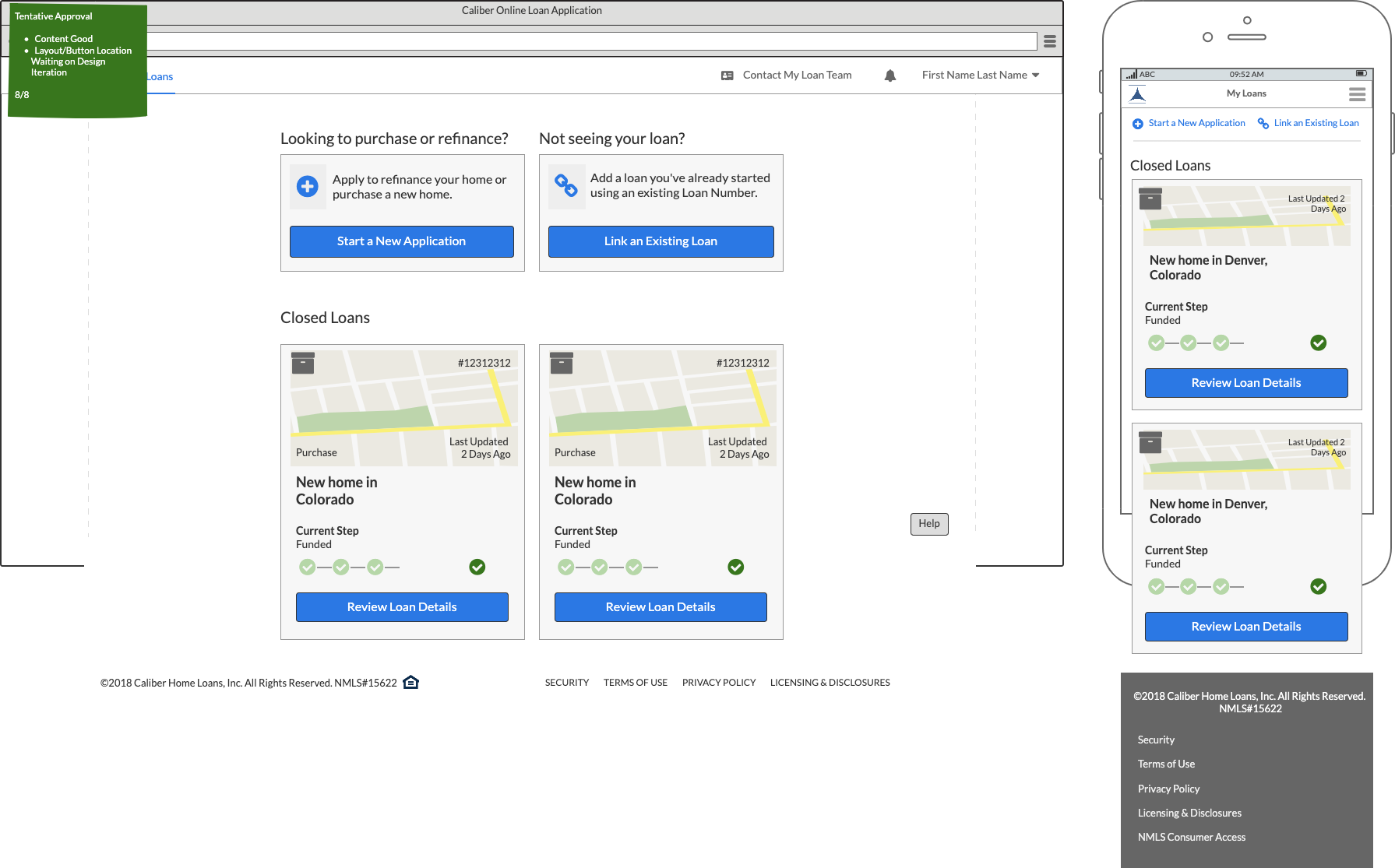Viewport: 1395px width, 868px height.
Task: Click the contact card icon beside Contact My Loan Team
Action: pos(727,76)
